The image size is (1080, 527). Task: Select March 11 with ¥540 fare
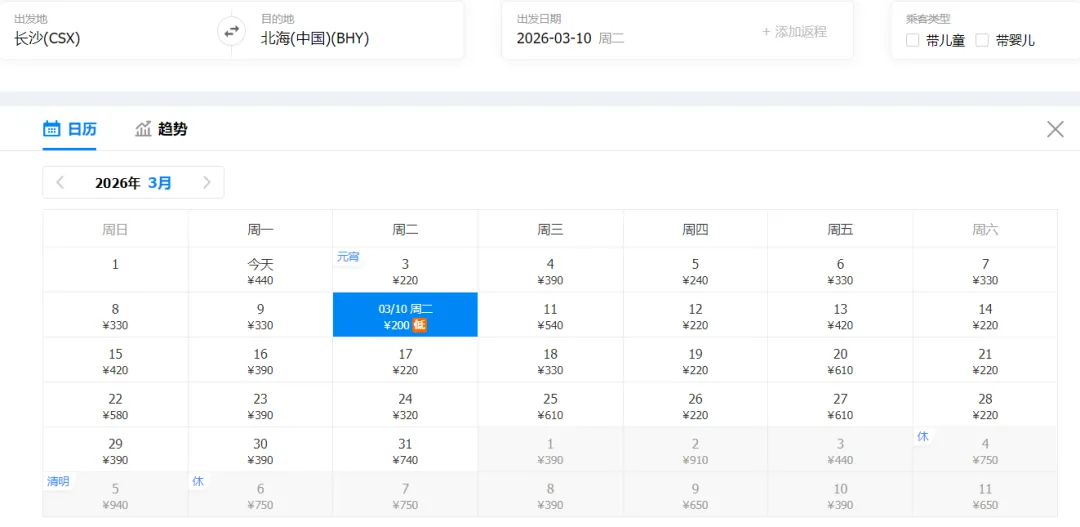pos(550,316)
